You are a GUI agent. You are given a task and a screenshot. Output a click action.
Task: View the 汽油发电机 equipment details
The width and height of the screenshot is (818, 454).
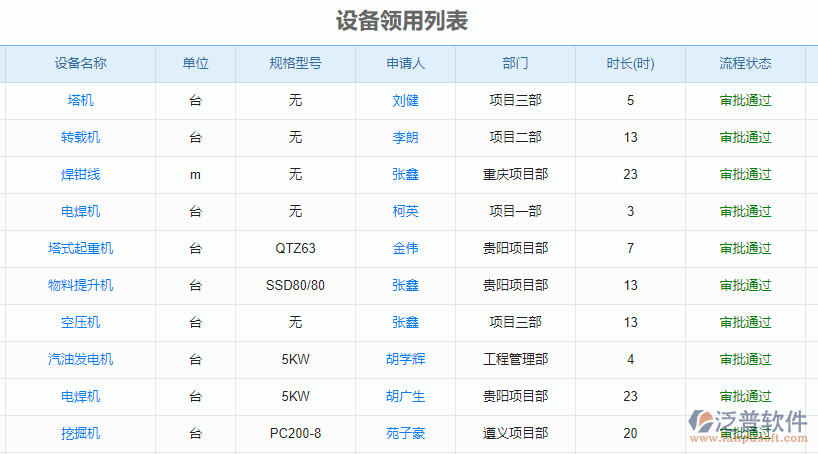[x=81, y=360]
